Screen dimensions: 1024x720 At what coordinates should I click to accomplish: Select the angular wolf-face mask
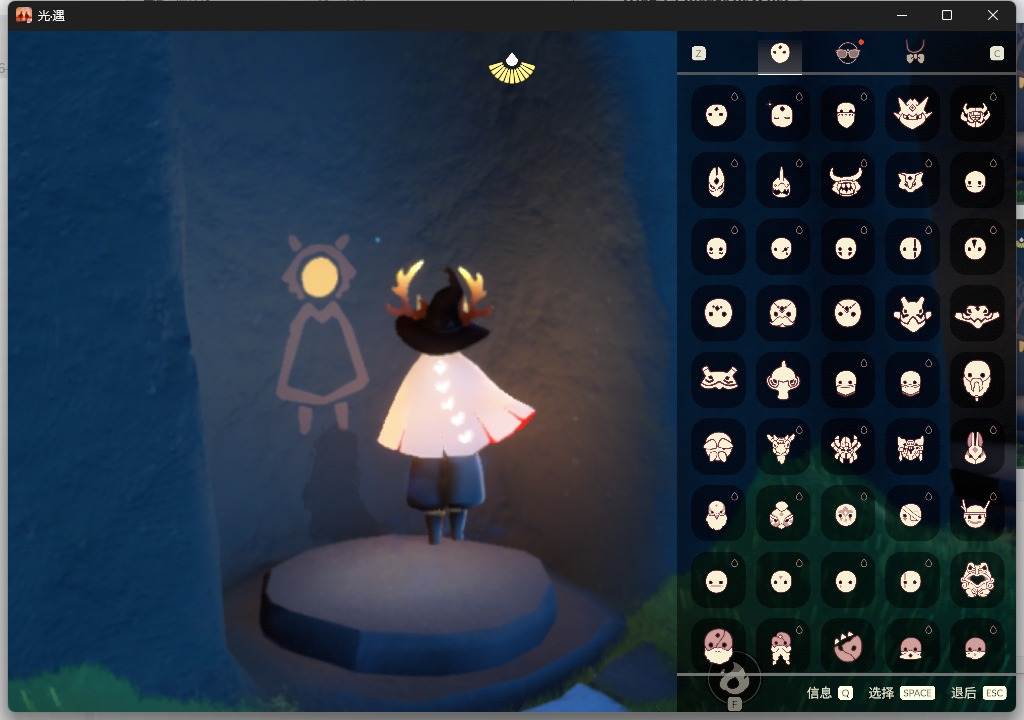tap(911, 182)
